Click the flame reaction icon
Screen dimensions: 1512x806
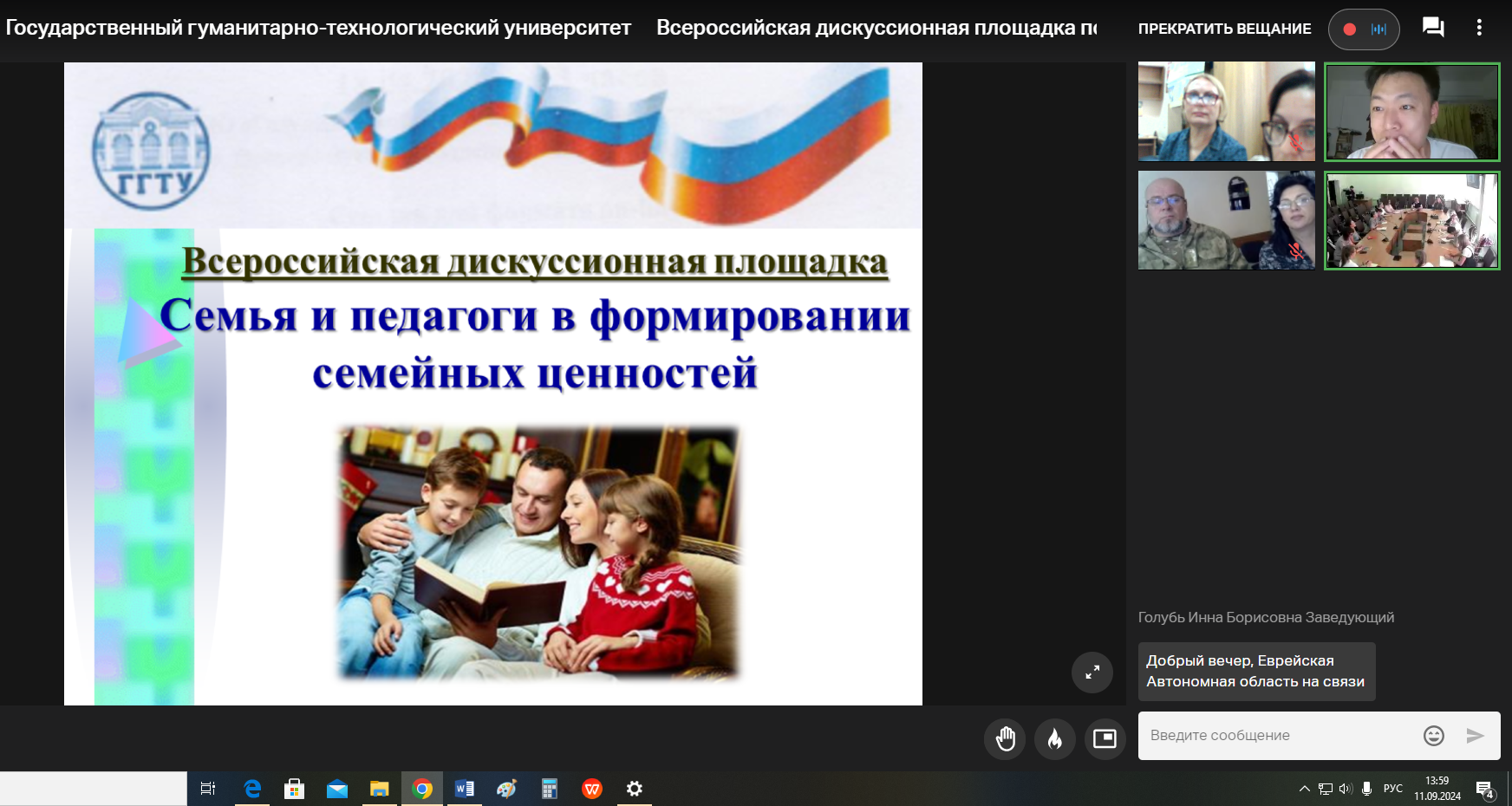(x=1055, y=738)
